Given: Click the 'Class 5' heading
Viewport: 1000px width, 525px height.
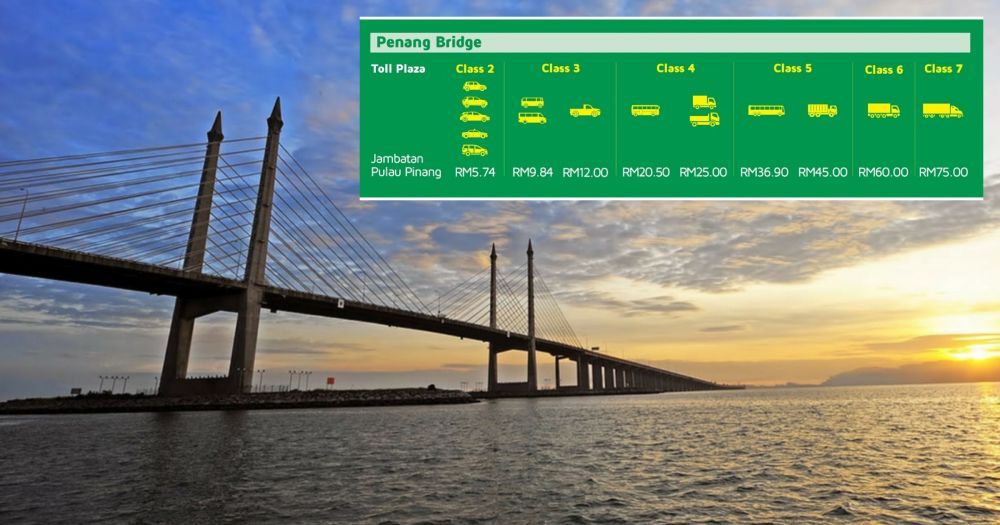Looking at the screenshot, I should (x=793, y=68).
